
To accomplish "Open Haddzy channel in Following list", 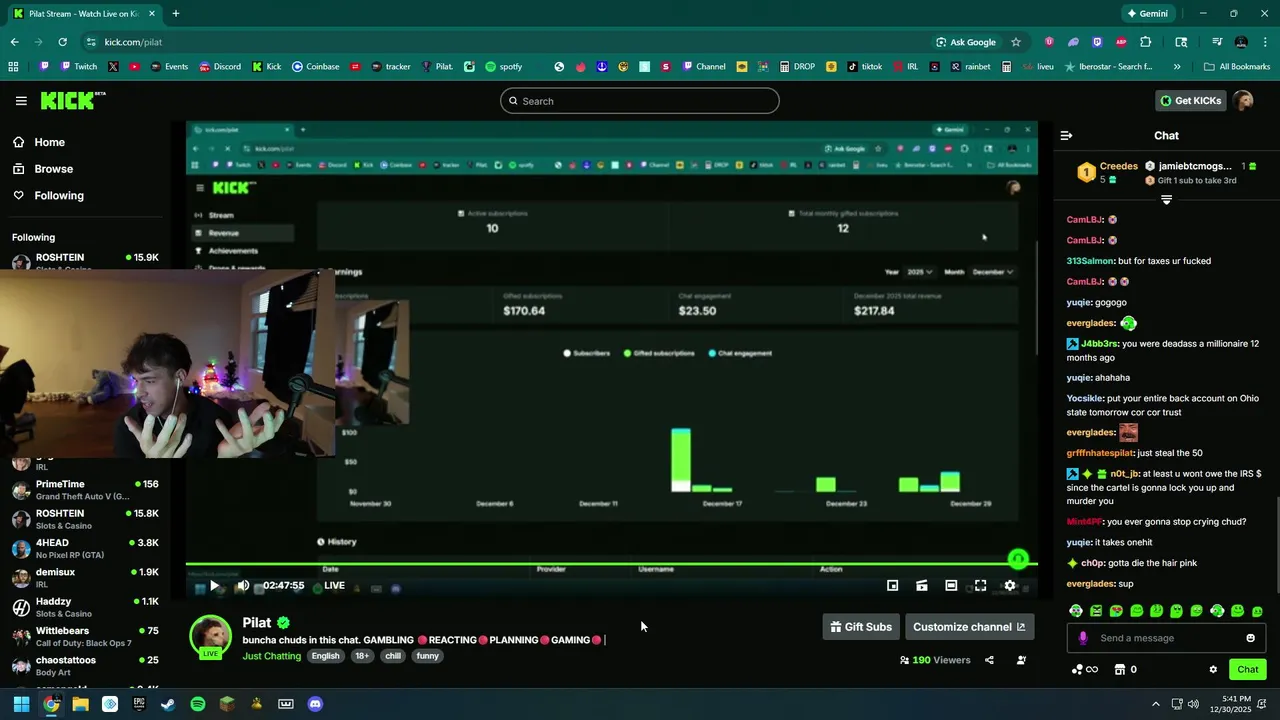I will 85,607.
